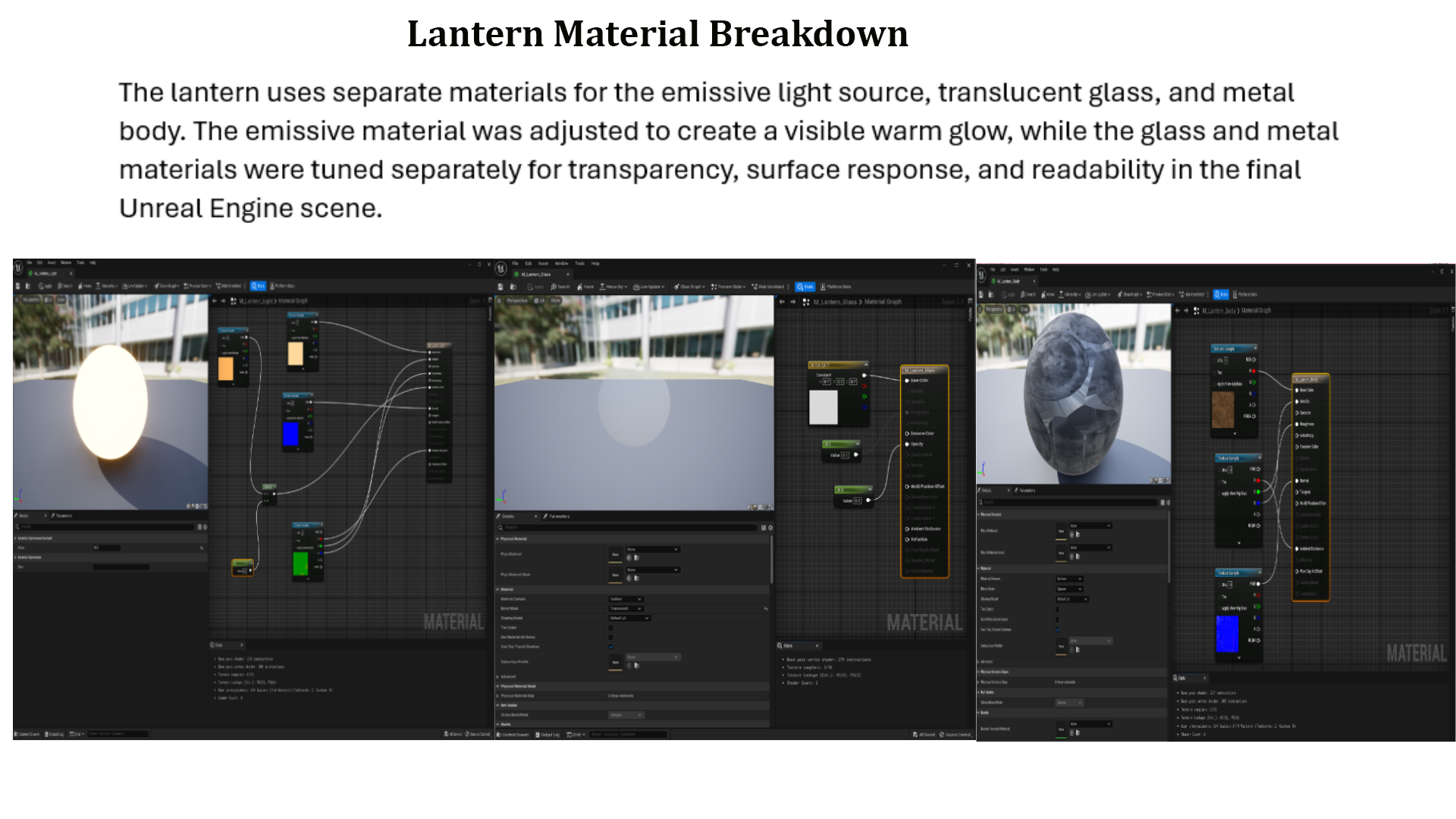Click the blue texture preview in M_Lantern_Light graph
The width and height of the screenshot is (1456, 819).
[291, 434]
